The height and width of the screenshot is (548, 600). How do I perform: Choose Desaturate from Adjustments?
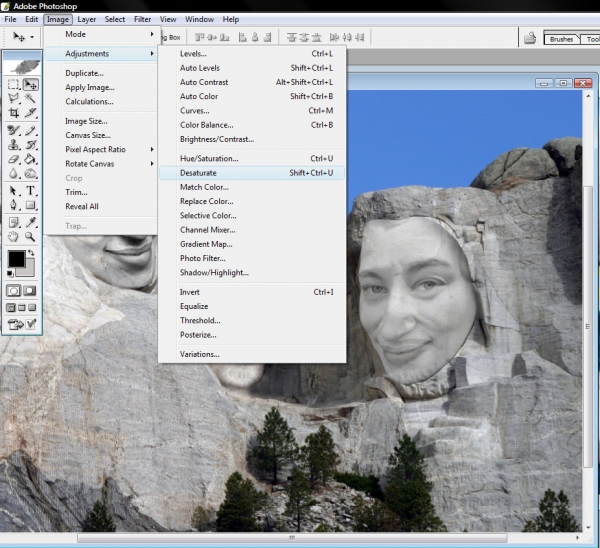252,173
